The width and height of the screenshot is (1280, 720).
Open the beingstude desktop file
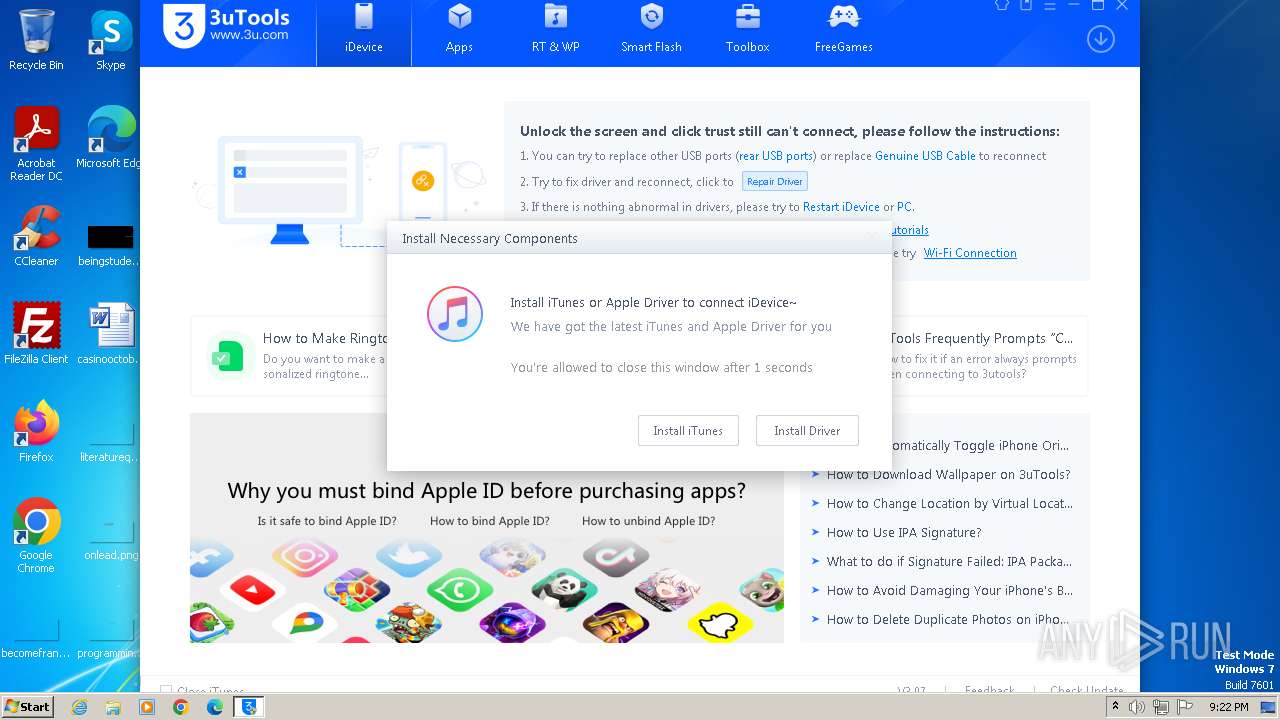[111, 244]
